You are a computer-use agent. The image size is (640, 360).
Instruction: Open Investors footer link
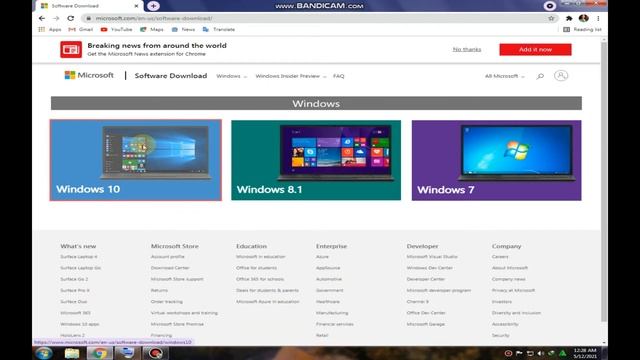click(502, 302)
